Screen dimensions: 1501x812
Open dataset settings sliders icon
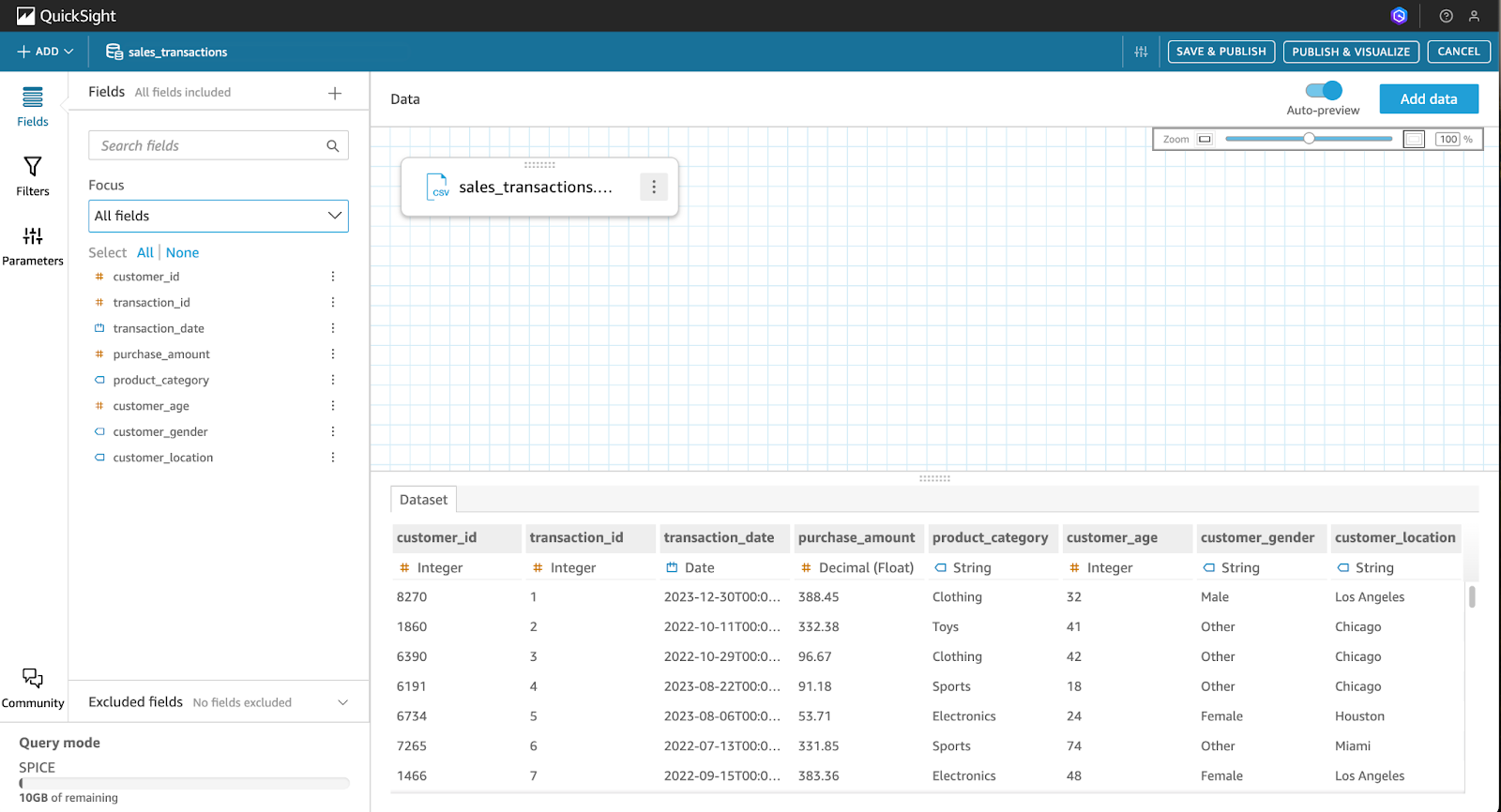click(1141, 52)
